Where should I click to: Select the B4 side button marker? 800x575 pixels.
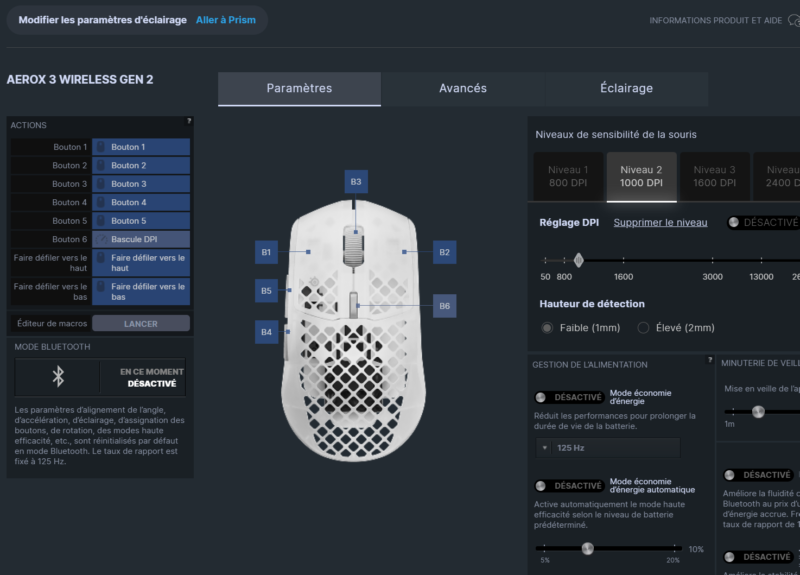tap(266, 332)
